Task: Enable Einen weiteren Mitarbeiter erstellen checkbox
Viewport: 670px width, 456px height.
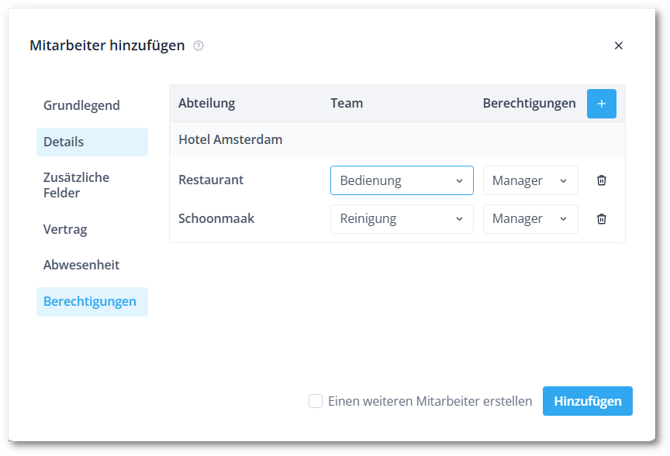Action: point(316,401)
